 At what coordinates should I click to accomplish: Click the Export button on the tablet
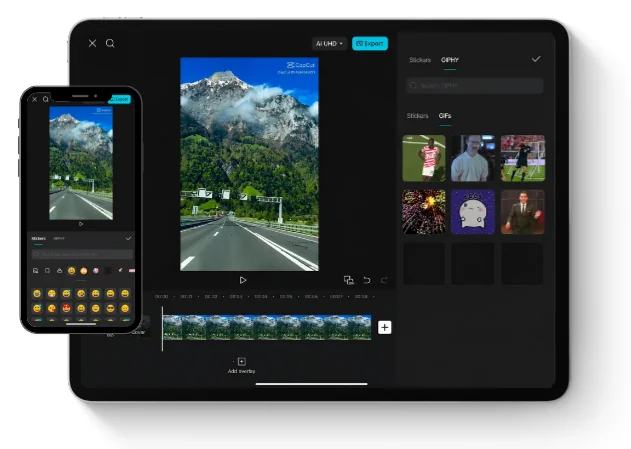pyautogui.click(x=370, y=43)
